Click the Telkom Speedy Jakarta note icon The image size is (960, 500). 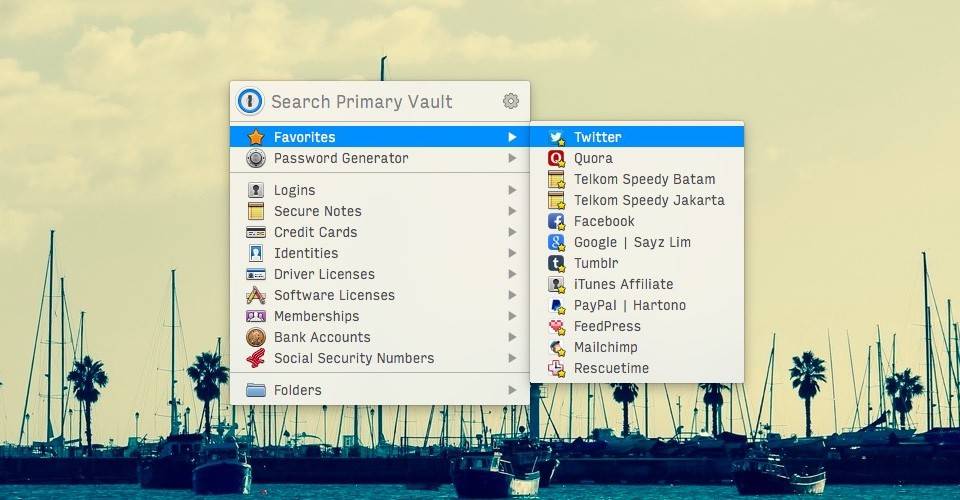(x=556, y=200)
